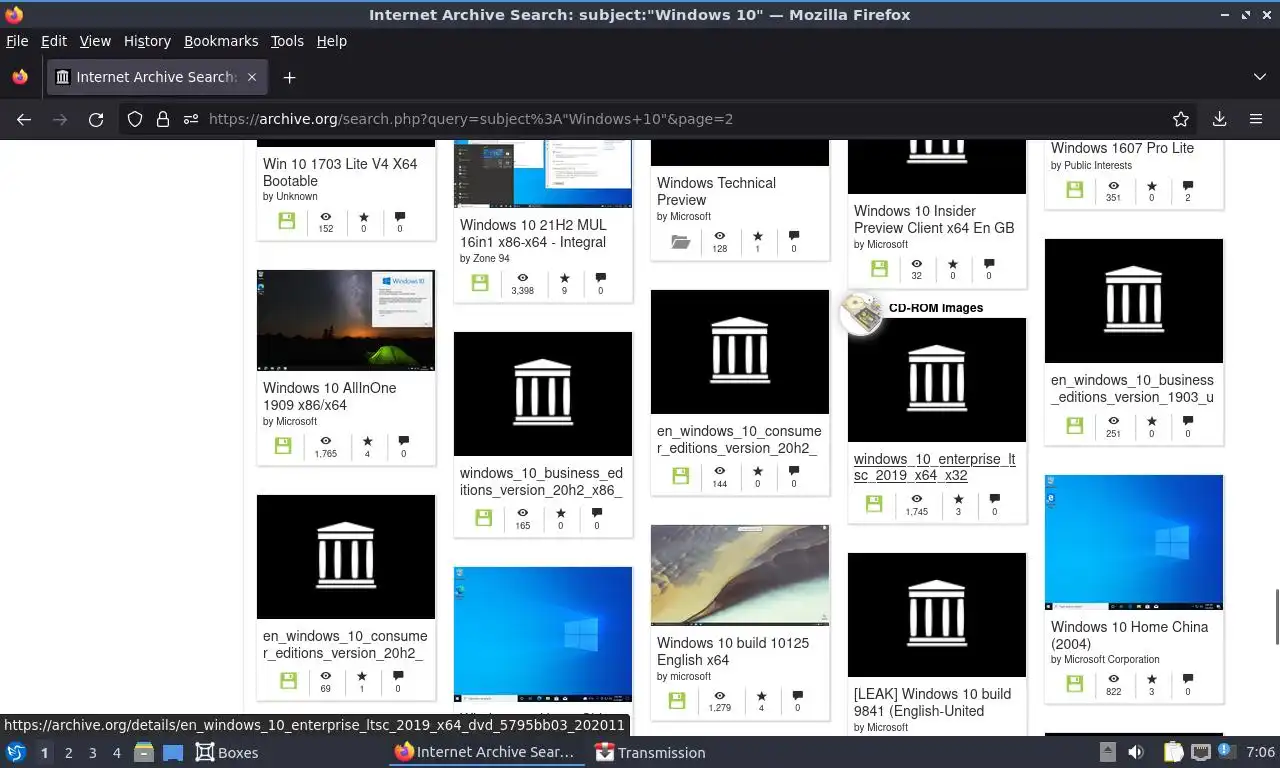Open the Tools menu
Viewport: 1280px width, 768px height.
(287, 41)
